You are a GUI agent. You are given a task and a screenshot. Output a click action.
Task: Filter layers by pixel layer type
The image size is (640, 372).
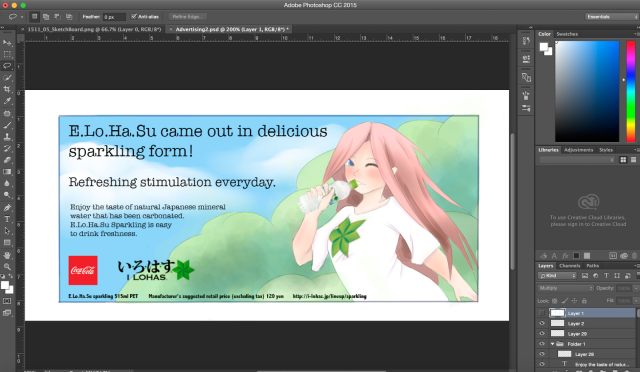coord(585,276)
